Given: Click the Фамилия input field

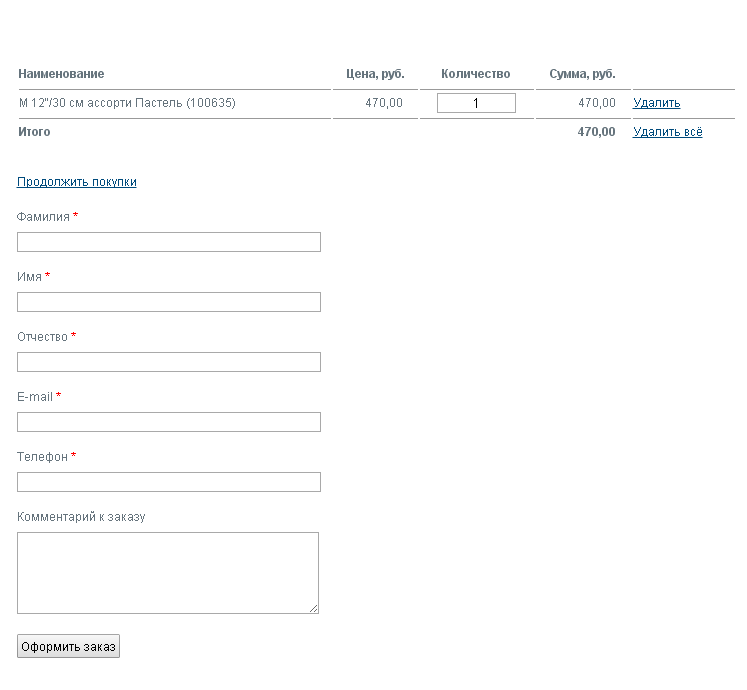Looking at the screenshot, I should (169, 242).
